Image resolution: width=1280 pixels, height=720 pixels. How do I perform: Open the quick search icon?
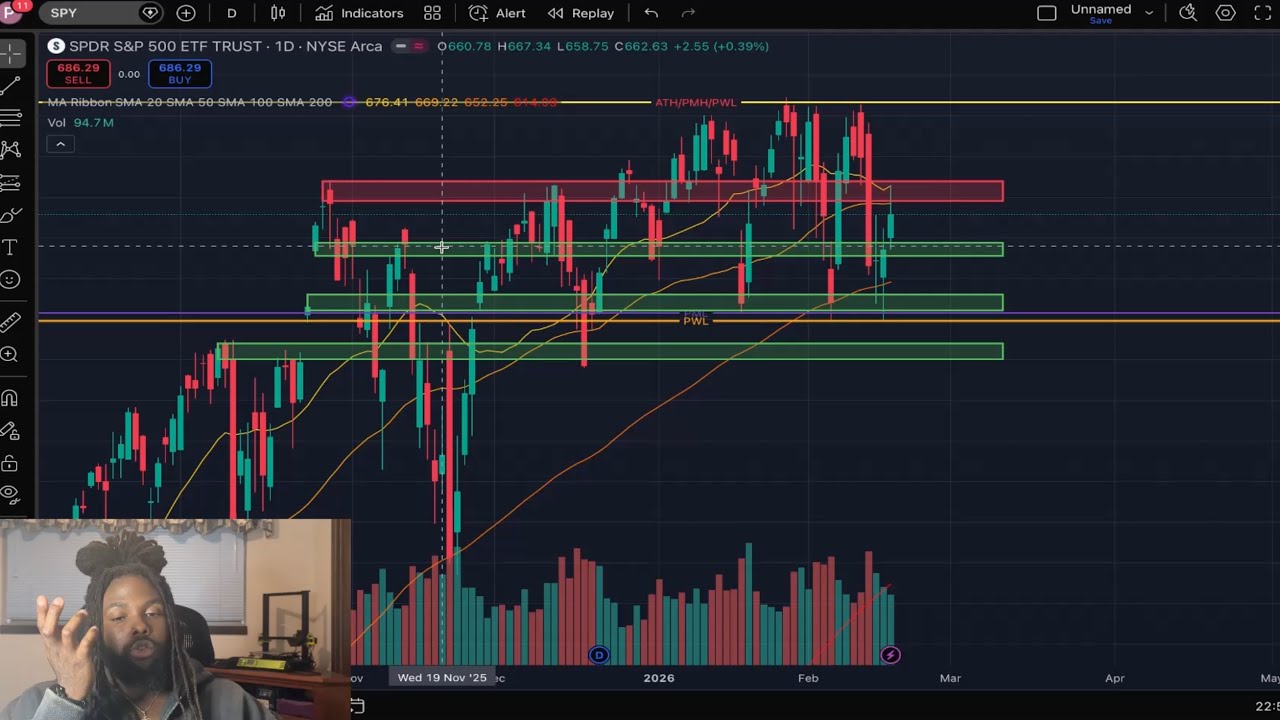pos(1188,13)
